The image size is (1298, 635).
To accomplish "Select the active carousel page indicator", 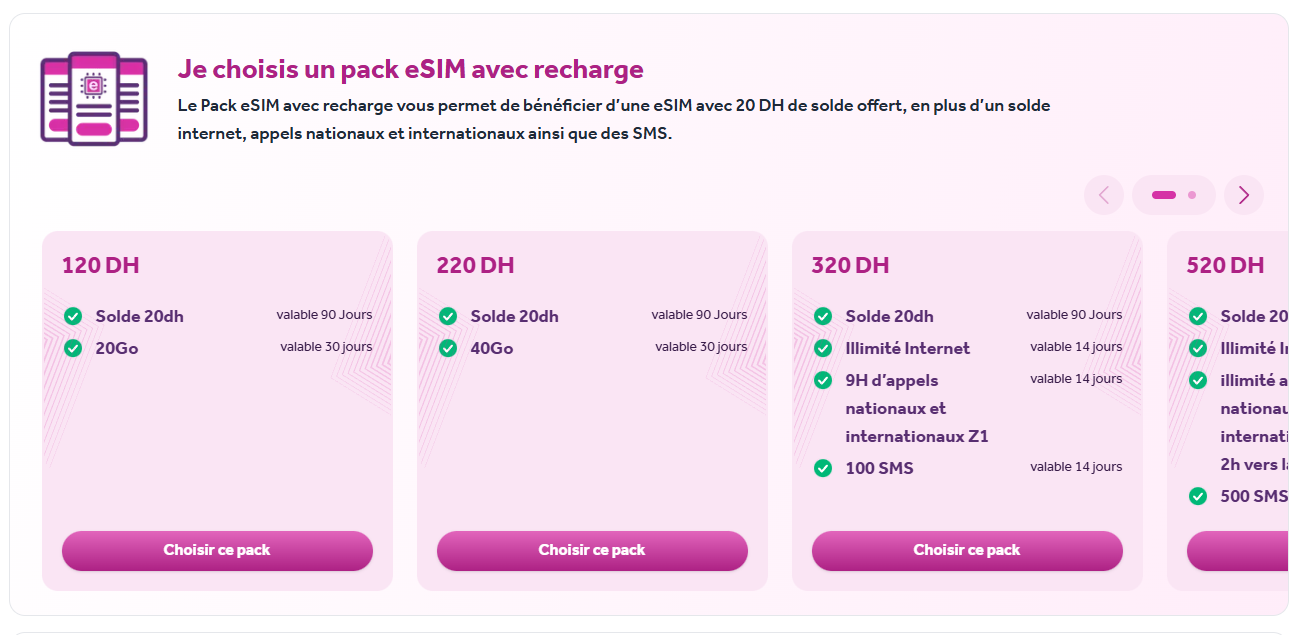I will coord(1164,195).
